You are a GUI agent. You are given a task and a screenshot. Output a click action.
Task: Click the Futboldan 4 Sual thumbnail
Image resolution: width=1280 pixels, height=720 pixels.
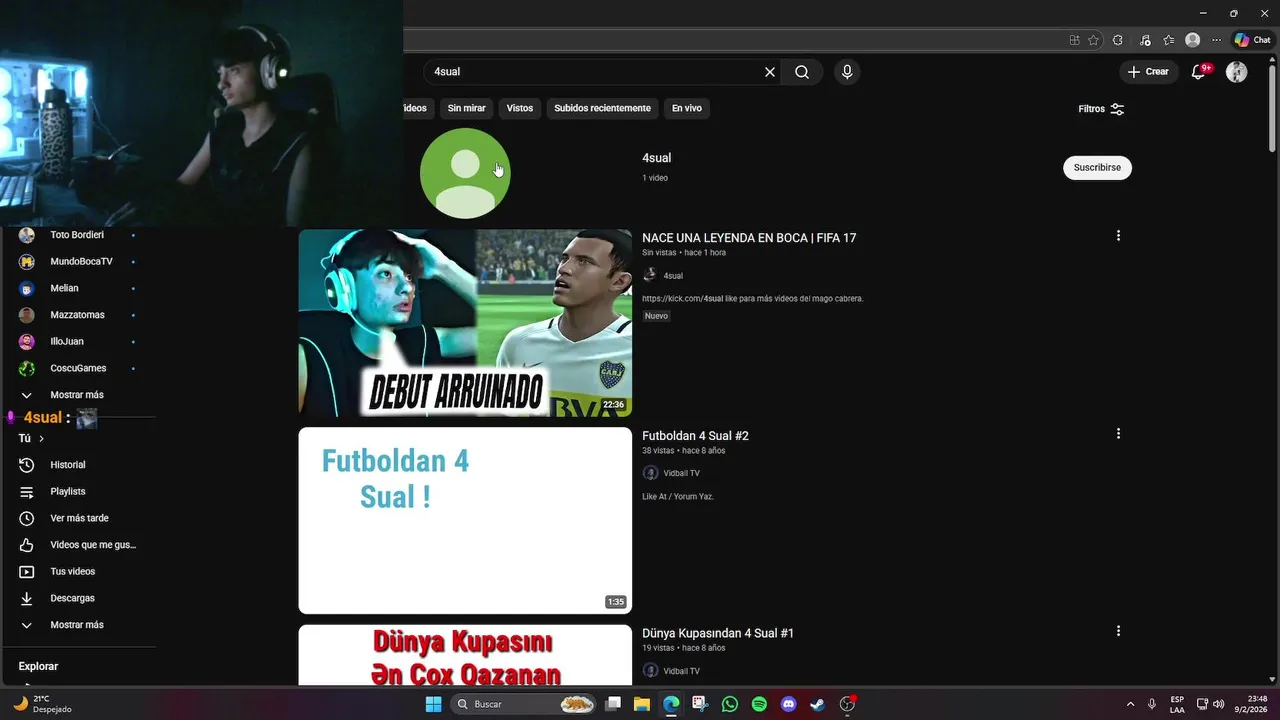[465, 520]
